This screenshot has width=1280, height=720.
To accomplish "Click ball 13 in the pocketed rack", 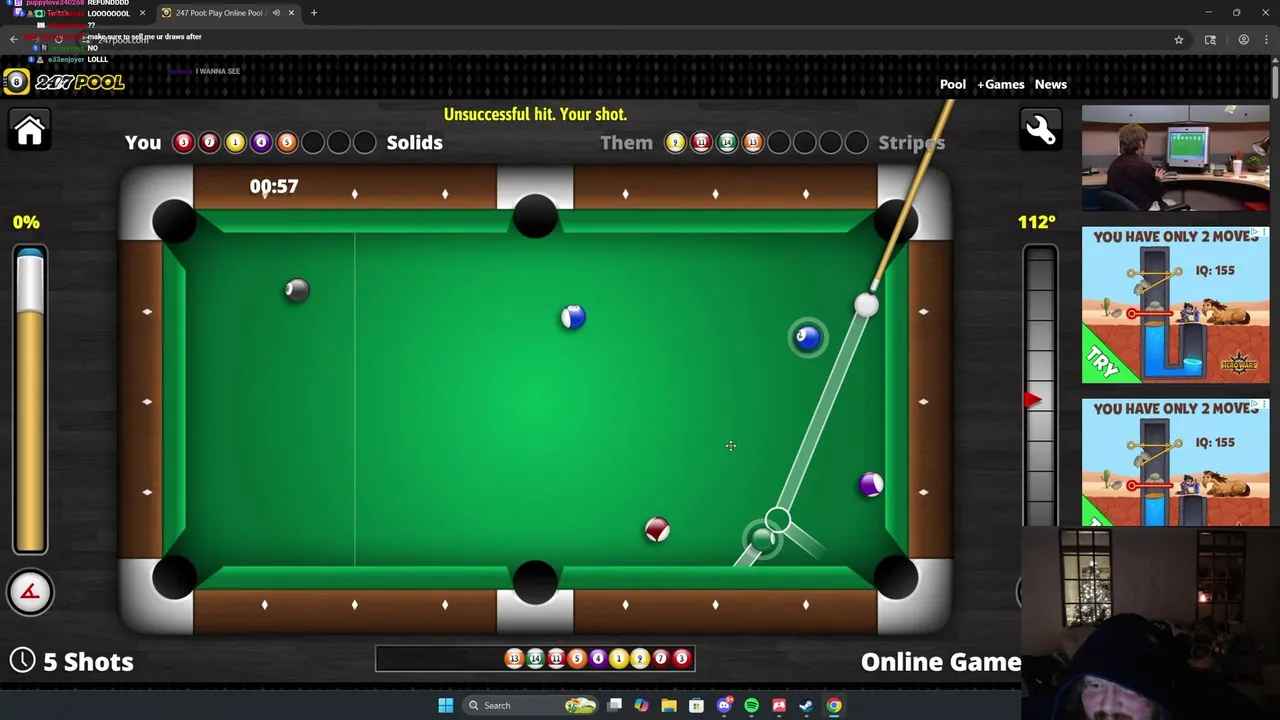I will (x=514, y=658).
